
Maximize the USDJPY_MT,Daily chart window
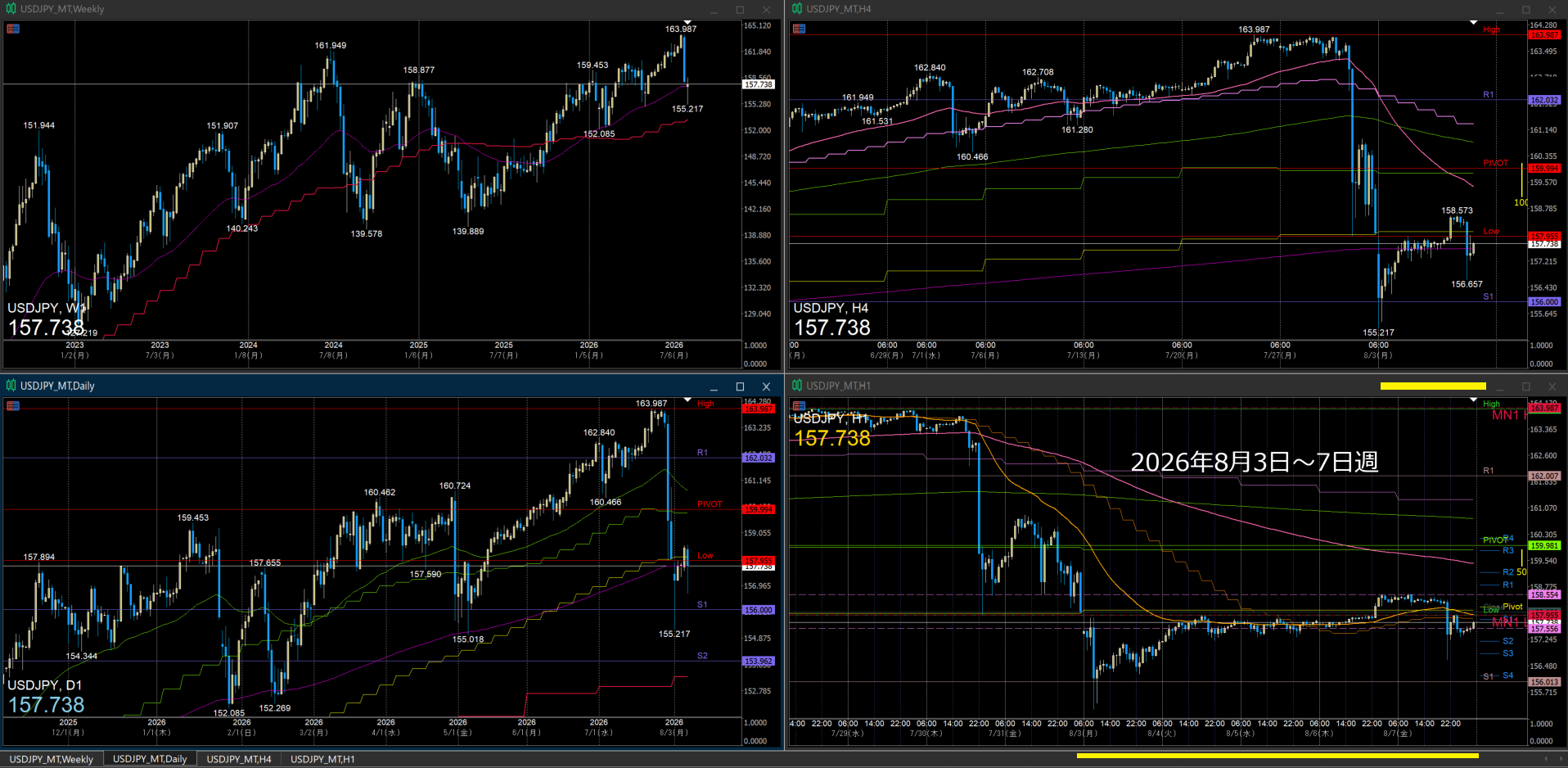pyautogui.click(x=740, y=386)
